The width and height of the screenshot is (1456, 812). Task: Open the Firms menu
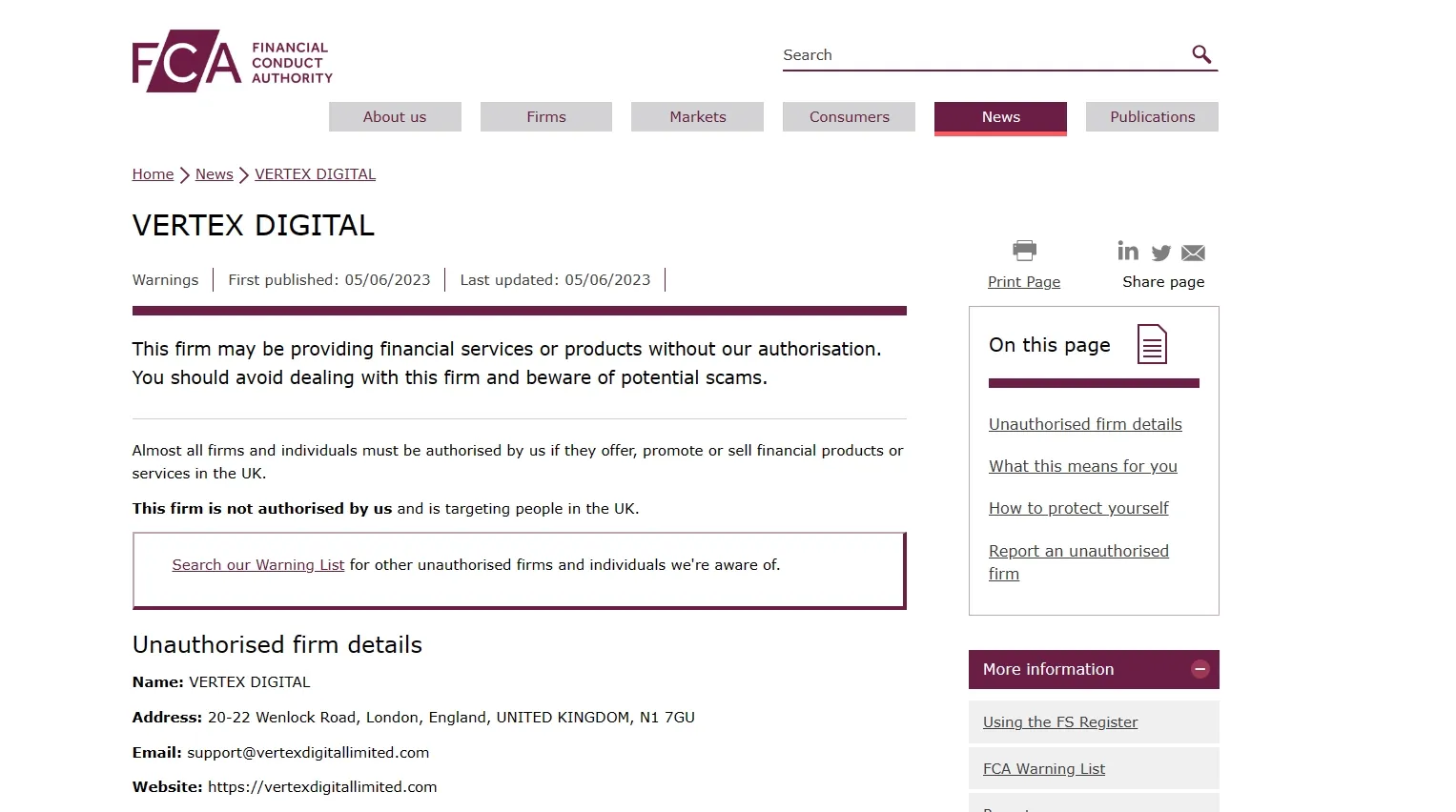click(x=546, y=116)
